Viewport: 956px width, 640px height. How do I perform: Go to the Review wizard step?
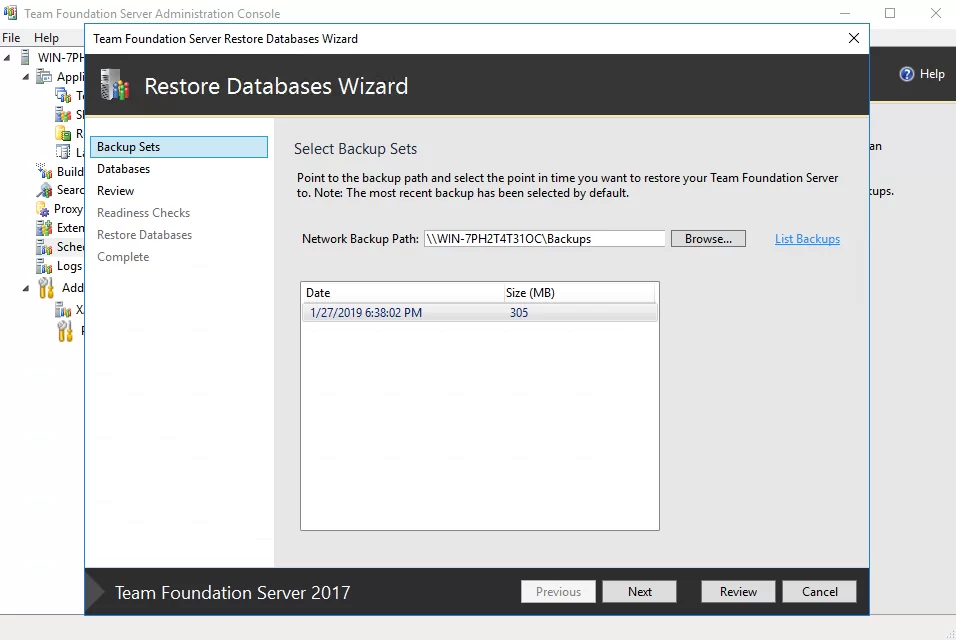tap(115, 191)
